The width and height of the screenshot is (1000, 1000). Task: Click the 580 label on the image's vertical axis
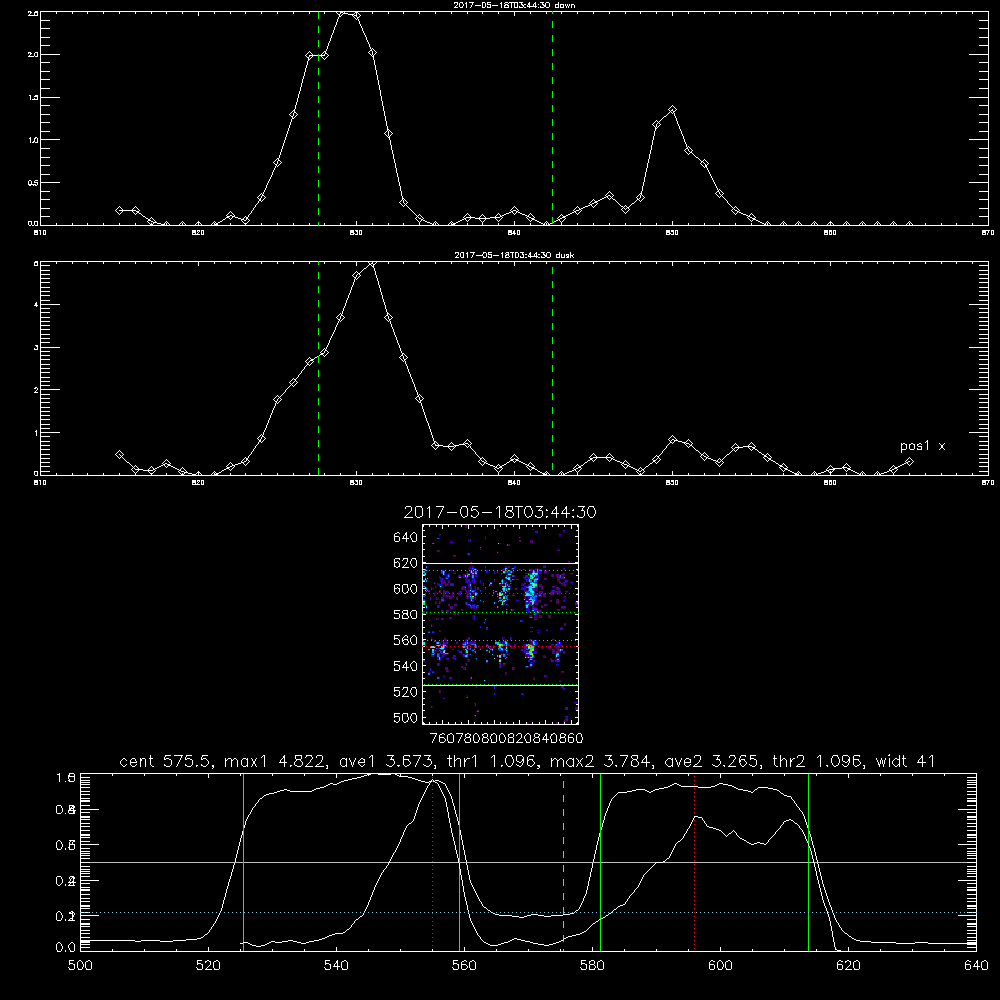pyautogui.click(x=406, y=615)
